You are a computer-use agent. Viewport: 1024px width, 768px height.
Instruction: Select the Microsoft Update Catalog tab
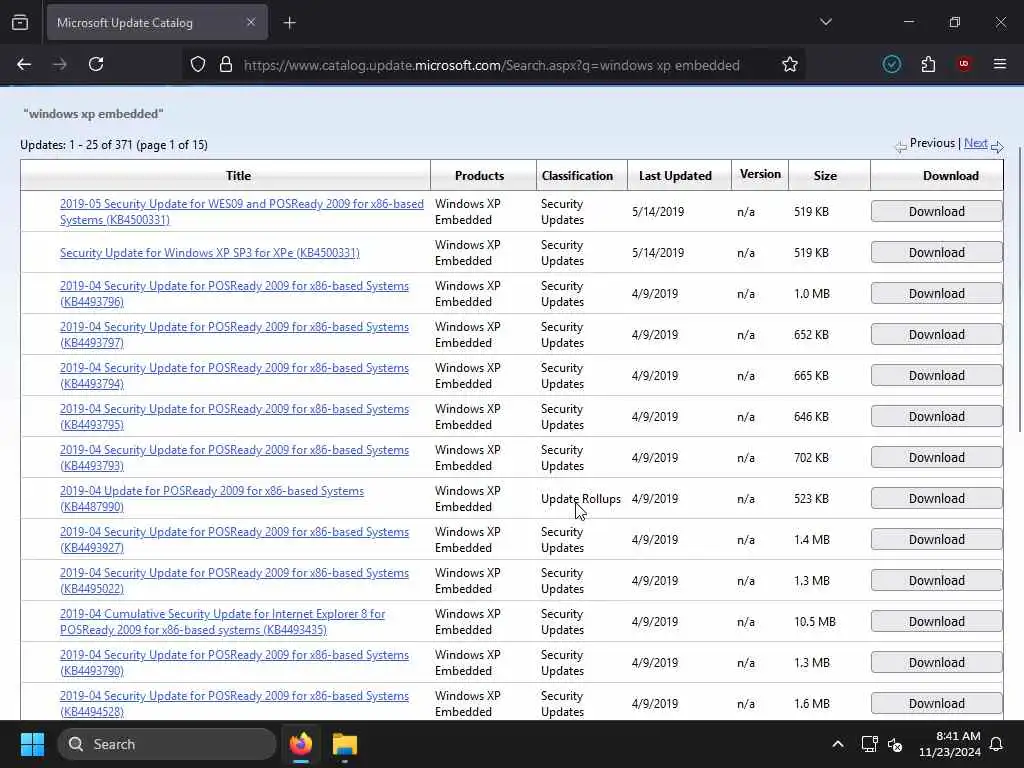(157, 22)
